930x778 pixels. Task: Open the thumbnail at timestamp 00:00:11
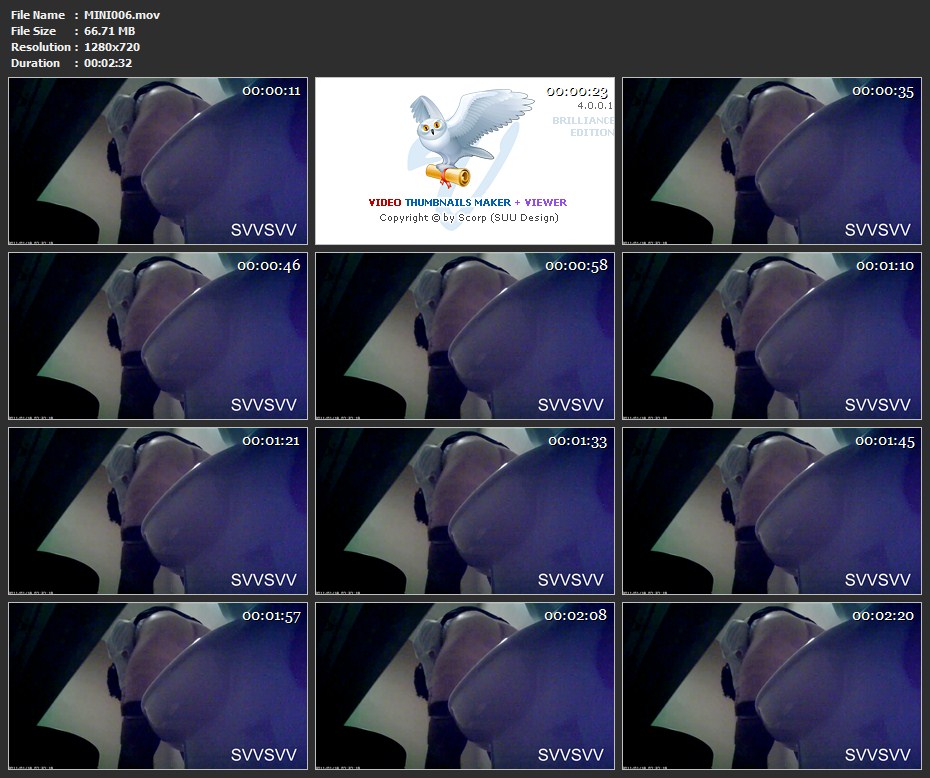tap(158, 161)
